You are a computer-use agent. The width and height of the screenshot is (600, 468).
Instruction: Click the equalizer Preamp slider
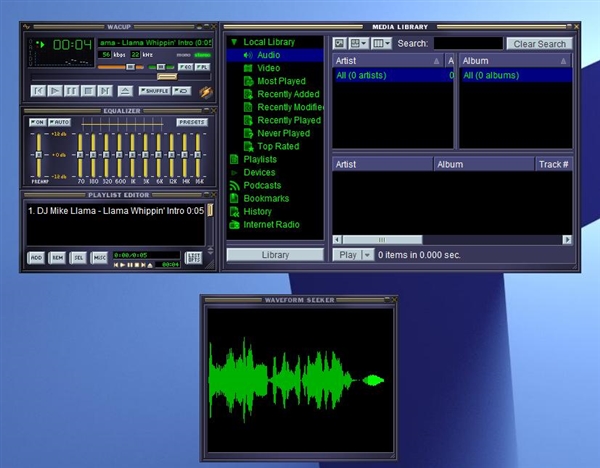(x=38, y=155)
